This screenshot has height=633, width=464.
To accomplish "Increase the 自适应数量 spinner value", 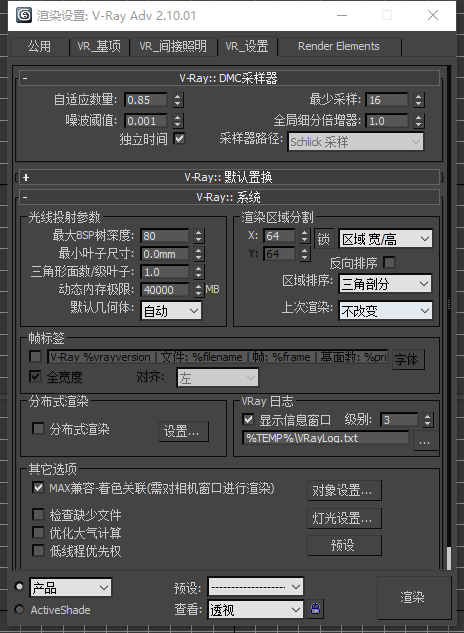I will point(178,96).
